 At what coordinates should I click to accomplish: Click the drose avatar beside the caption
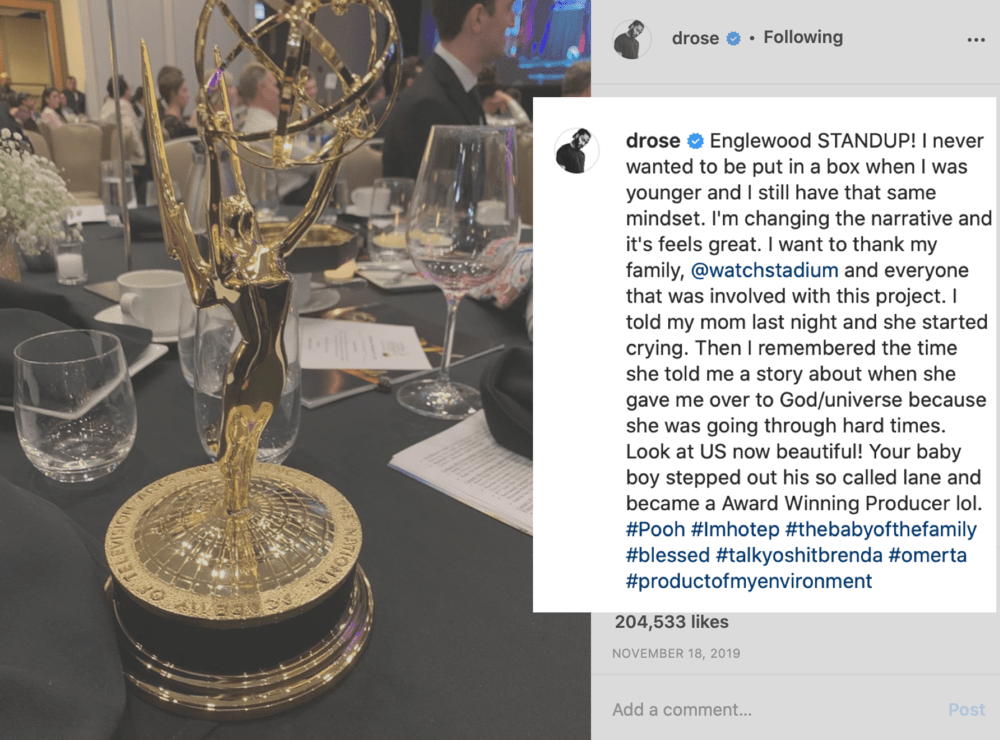[x=577, y=151]
